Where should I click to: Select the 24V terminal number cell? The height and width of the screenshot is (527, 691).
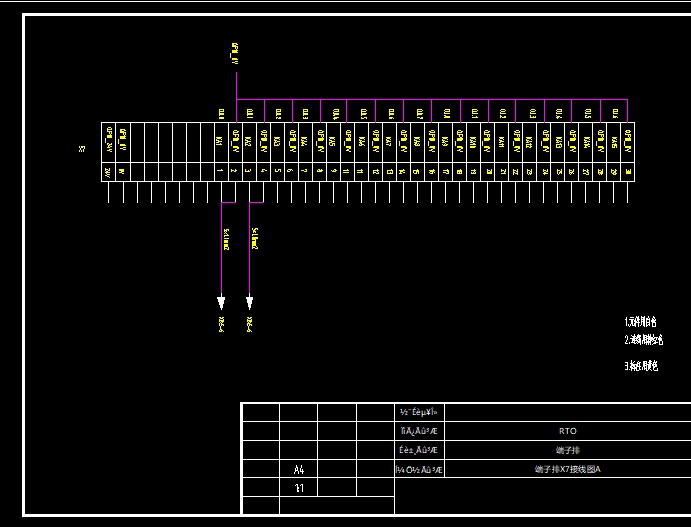pyautogui.click(x=108, y=171)
